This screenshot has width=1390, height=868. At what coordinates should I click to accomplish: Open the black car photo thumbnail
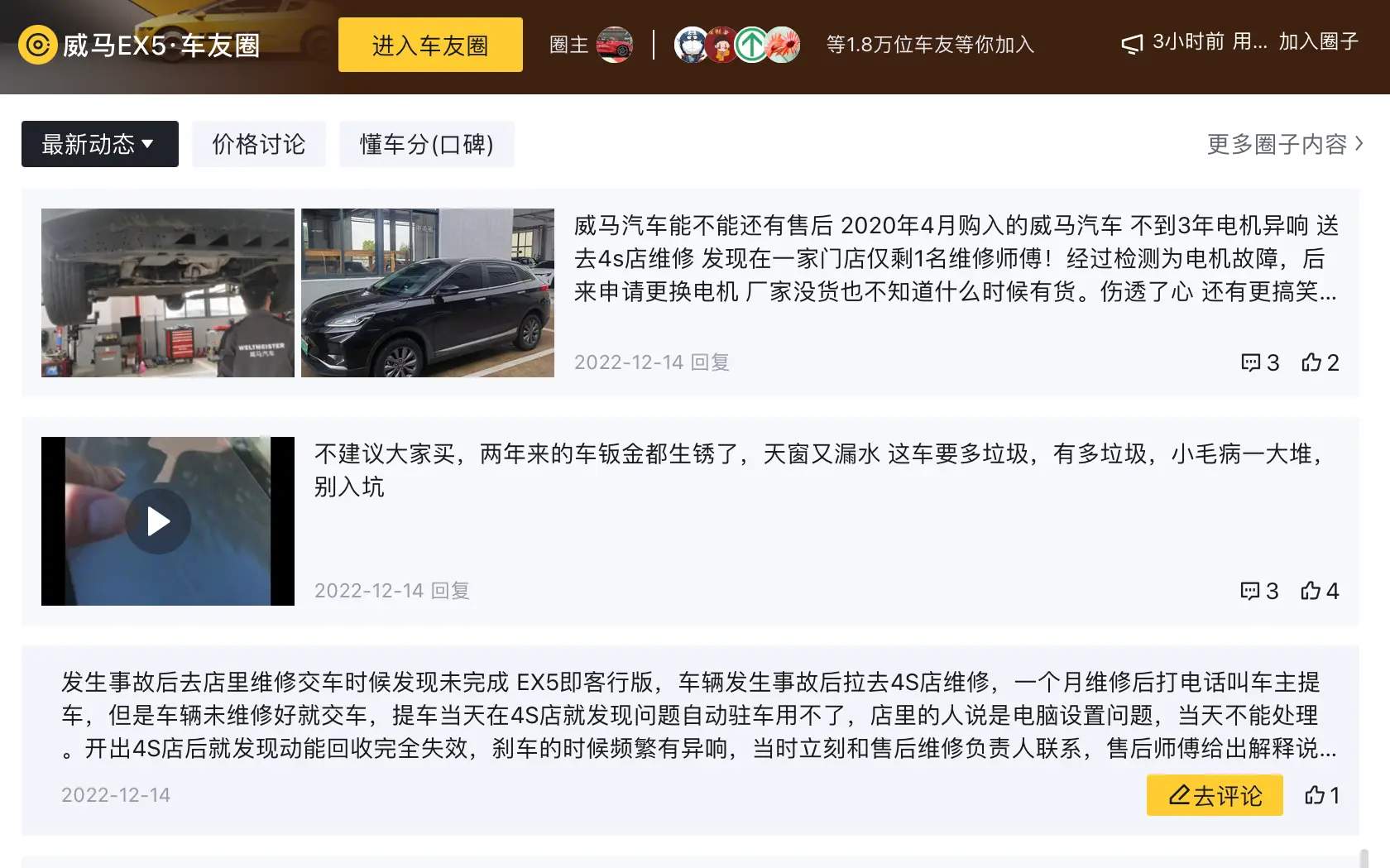[428, 293]
